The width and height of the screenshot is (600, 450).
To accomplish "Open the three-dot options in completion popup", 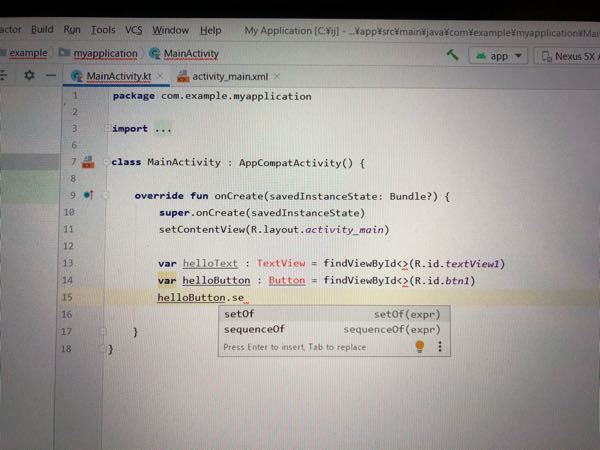I will click(x=439, y=346).
